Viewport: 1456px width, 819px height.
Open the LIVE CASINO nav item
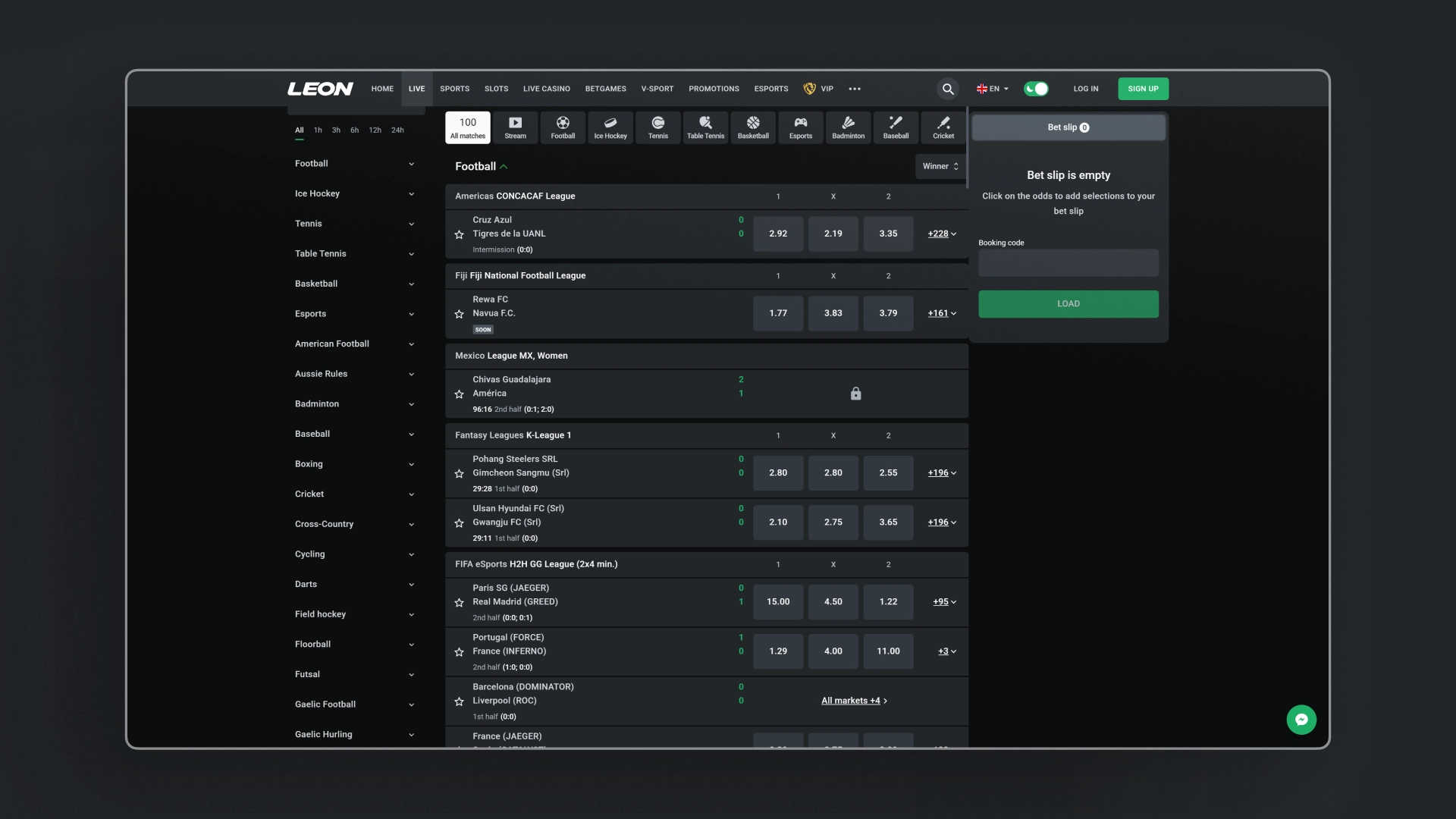click(546, 89)
